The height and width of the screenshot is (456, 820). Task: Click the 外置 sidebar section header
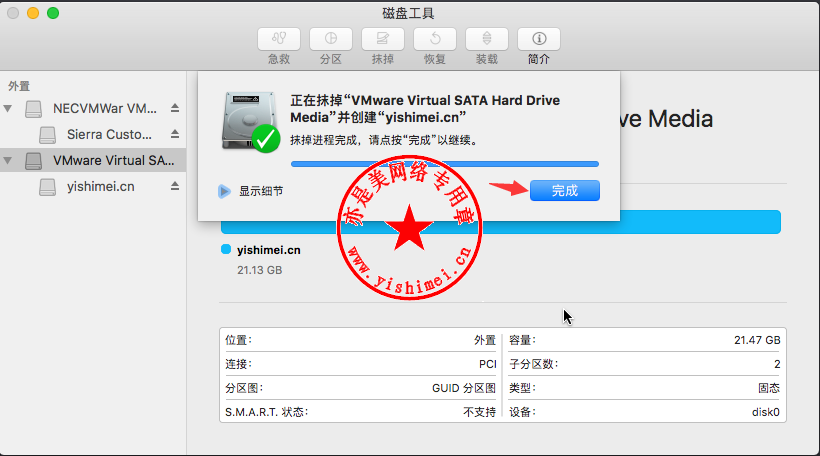pos(19,86)
